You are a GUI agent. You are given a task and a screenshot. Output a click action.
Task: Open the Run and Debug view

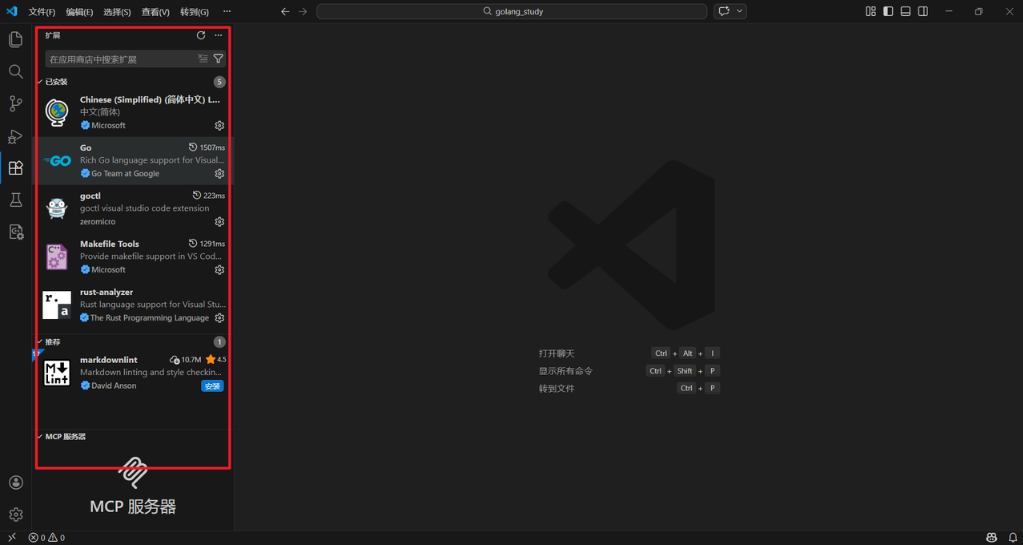(16, 136)
